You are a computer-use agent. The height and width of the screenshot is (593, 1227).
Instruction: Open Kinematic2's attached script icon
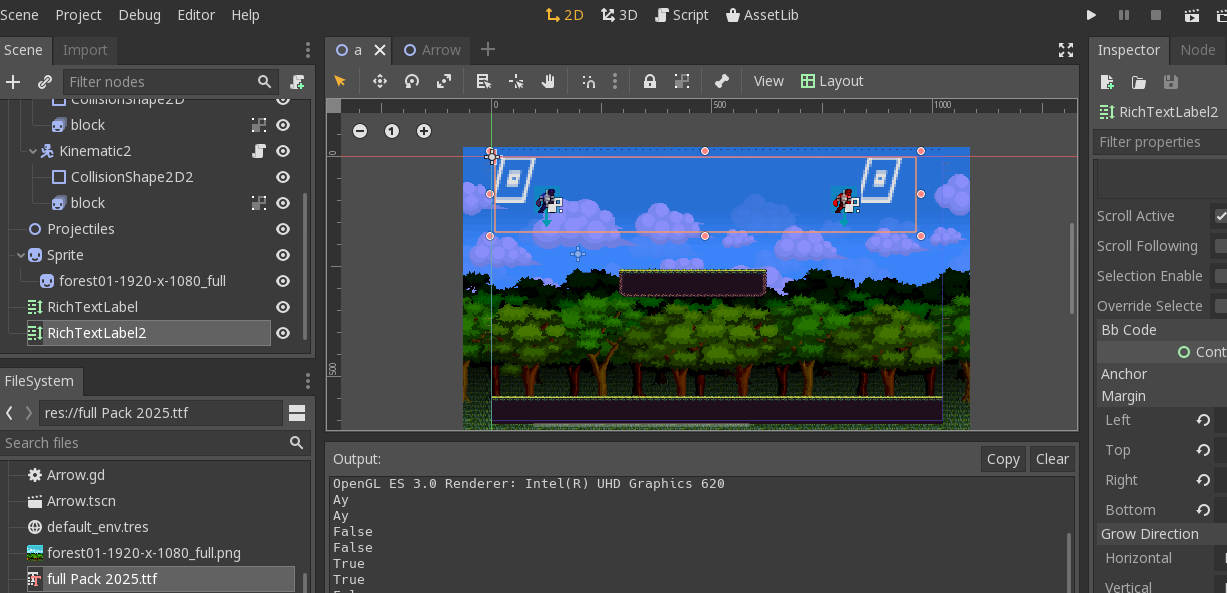tap(259, 151)
